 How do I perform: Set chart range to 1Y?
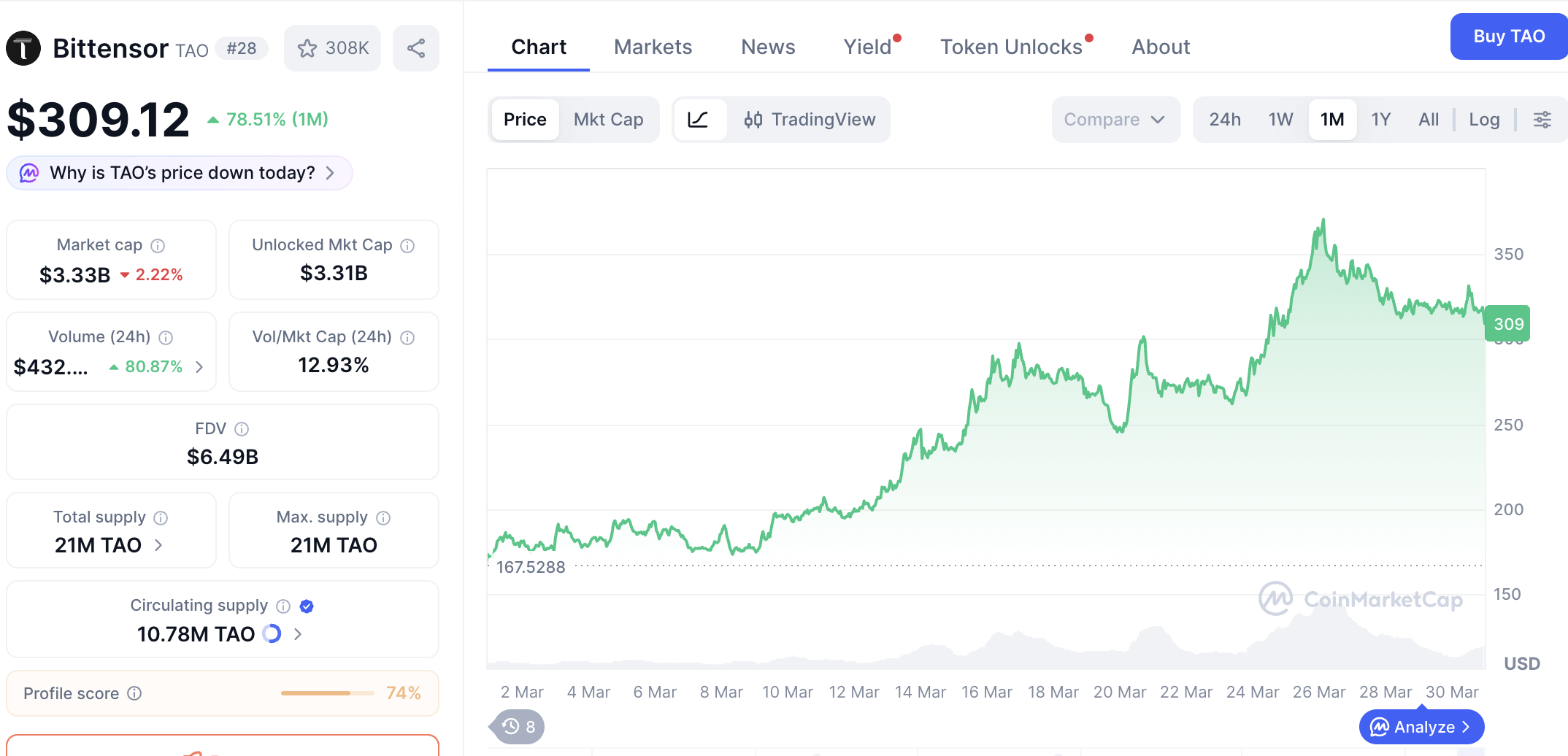point(1381,120)
